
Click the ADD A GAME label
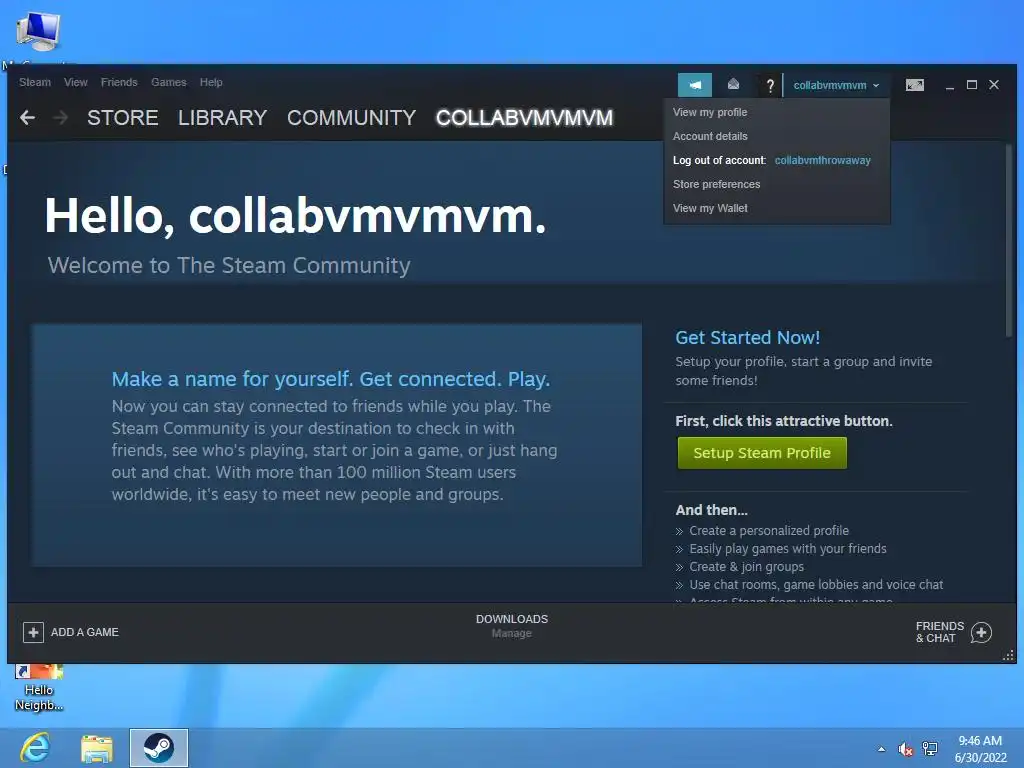coord(85,632)
